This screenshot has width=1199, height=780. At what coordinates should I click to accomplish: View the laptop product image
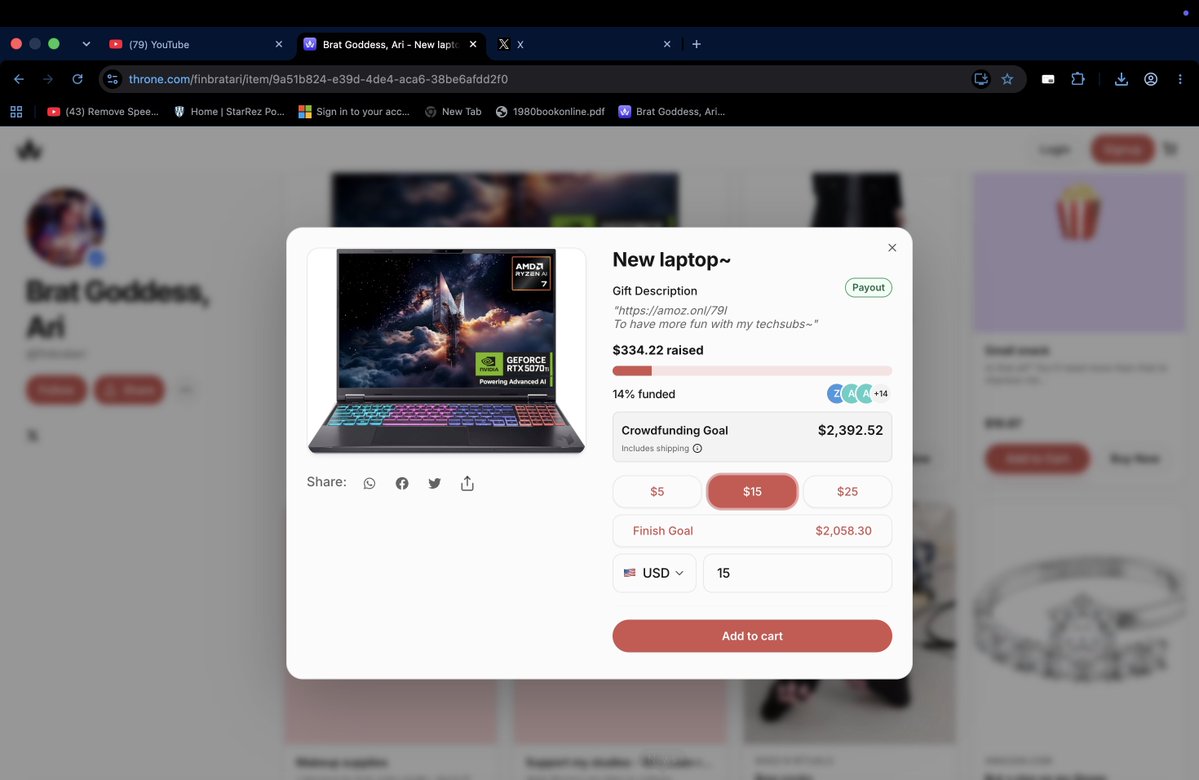[447, 351]
